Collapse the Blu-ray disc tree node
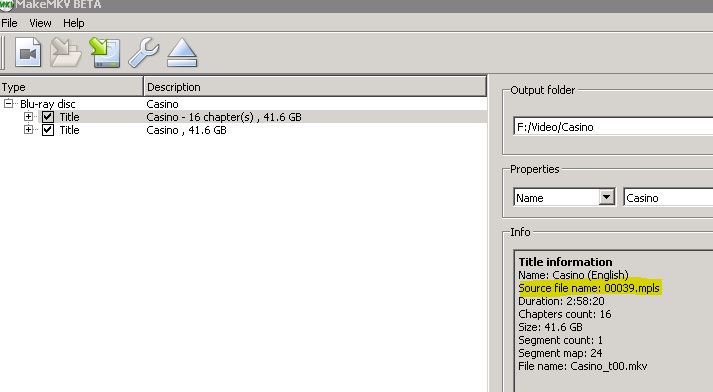713x392 pixels. point(8,104)
